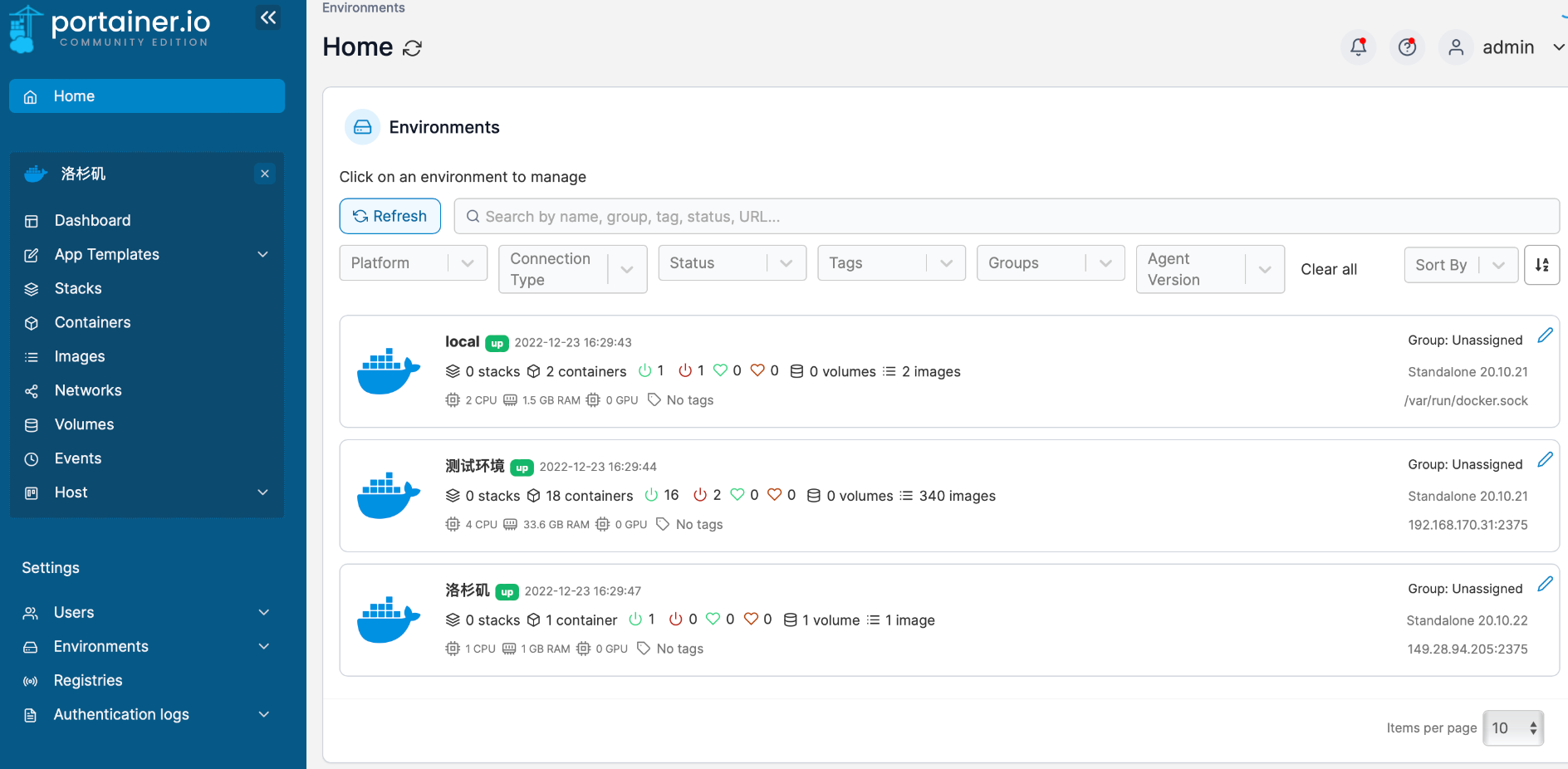
Task: Click the '340 images' text in 测试环境
Action: point(957,496)
